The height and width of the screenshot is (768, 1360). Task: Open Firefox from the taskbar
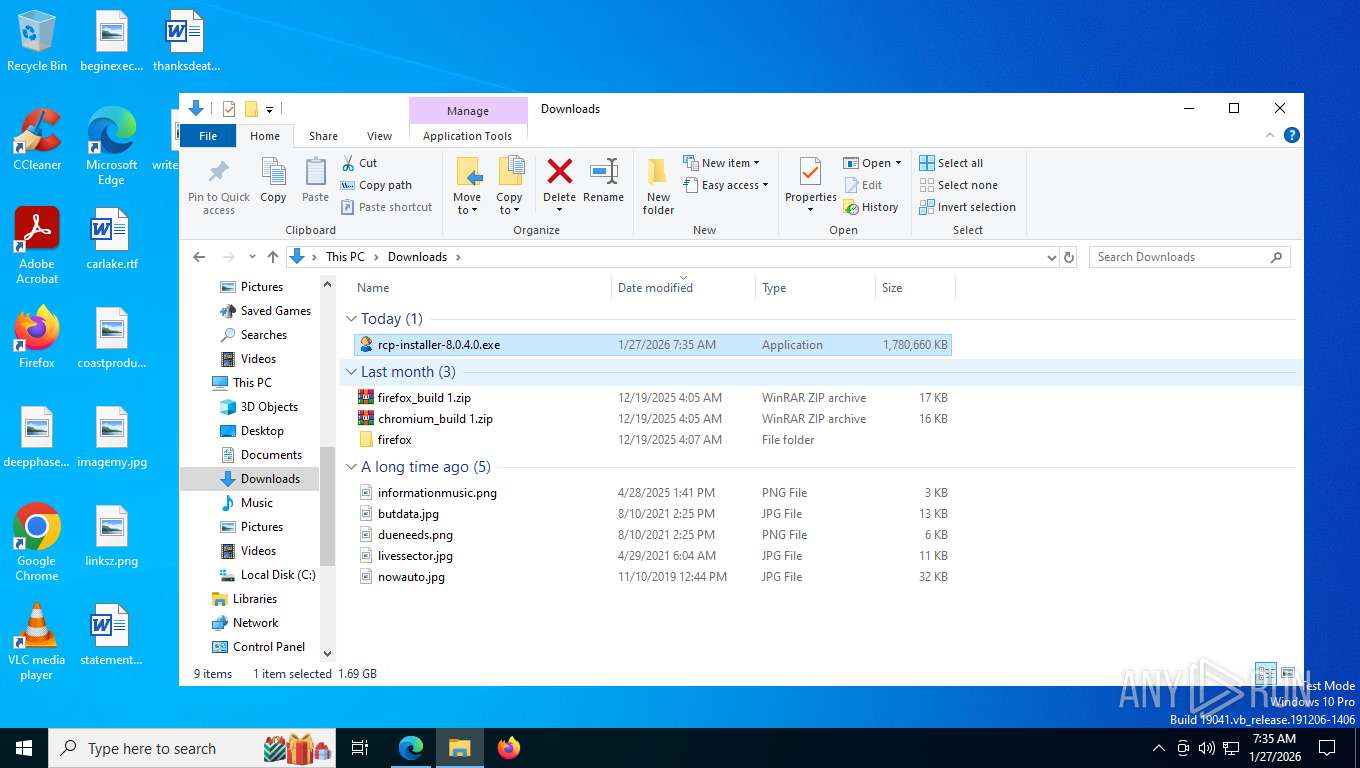point(509,747)
